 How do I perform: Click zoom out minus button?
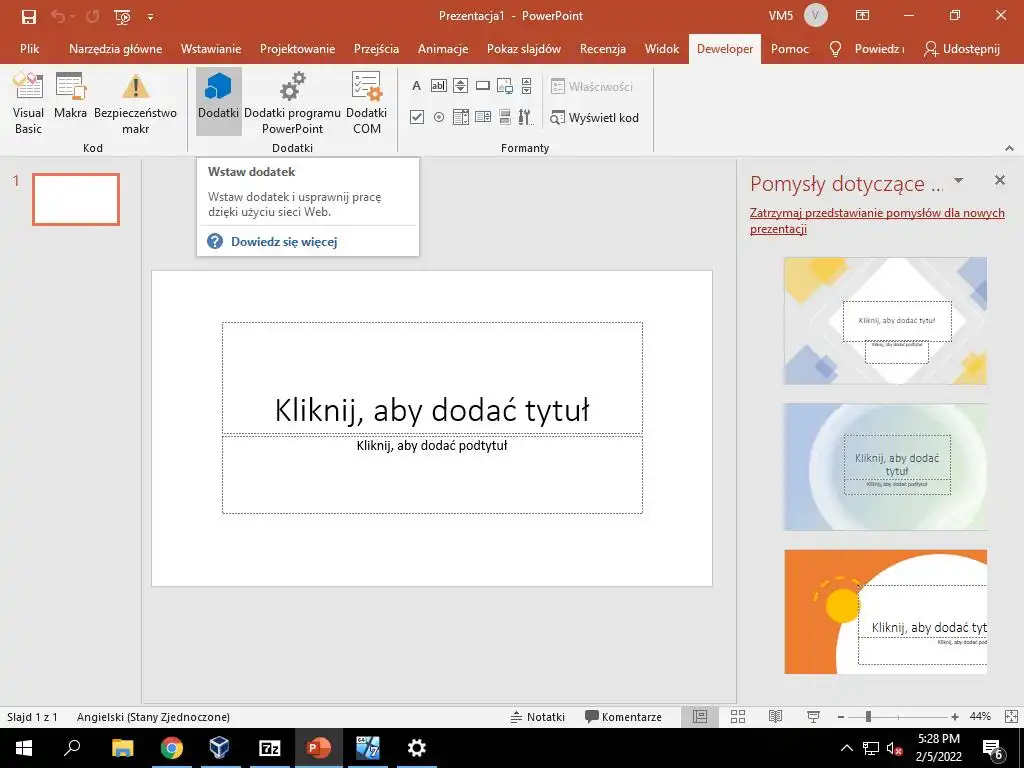841,717
